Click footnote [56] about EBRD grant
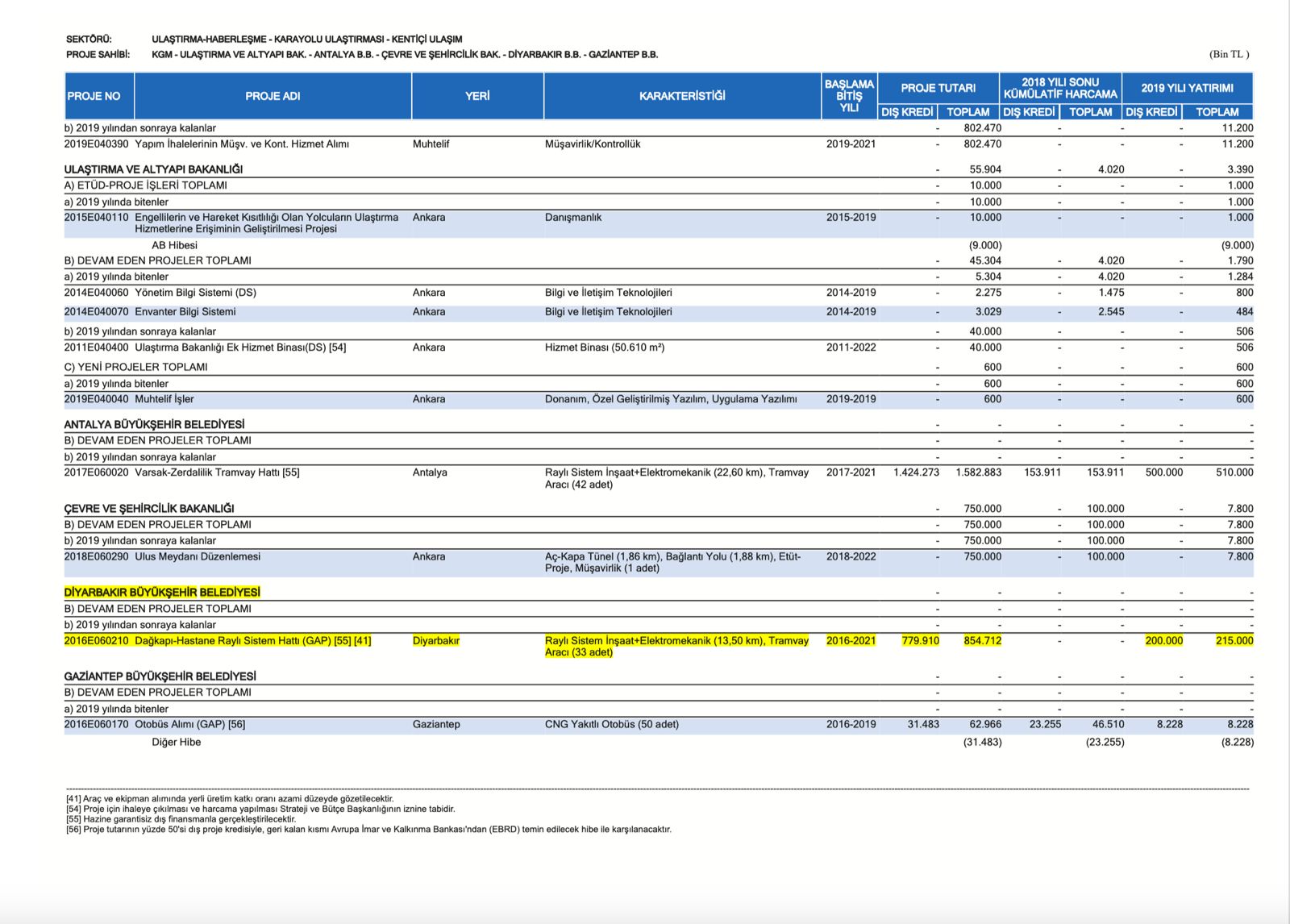Viewport: 1290px width, 924px height. tap(368, 829)
